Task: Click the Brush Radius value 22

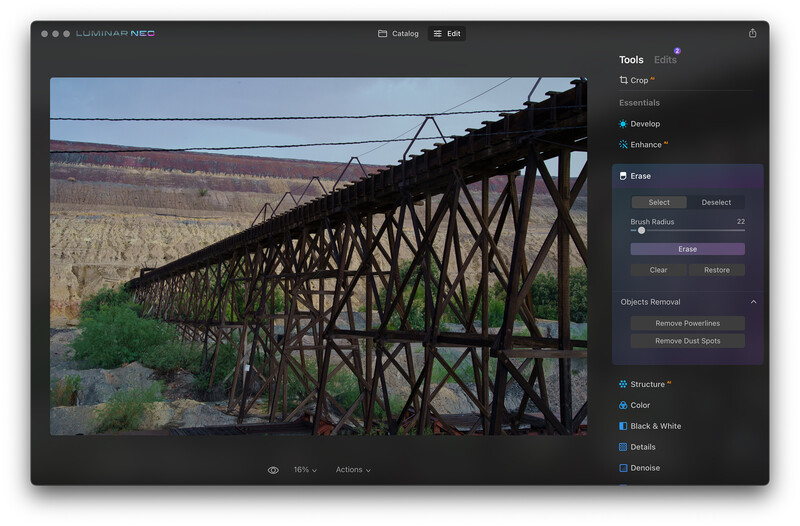Action: tap(740, 221)
